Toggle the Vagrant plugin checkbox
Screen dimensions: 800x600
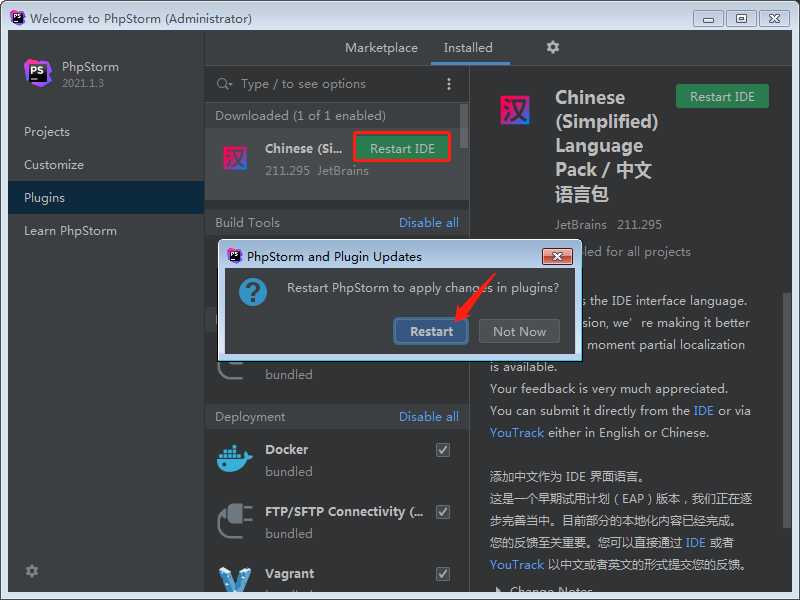pyautogui.click(x=443, y=574)
